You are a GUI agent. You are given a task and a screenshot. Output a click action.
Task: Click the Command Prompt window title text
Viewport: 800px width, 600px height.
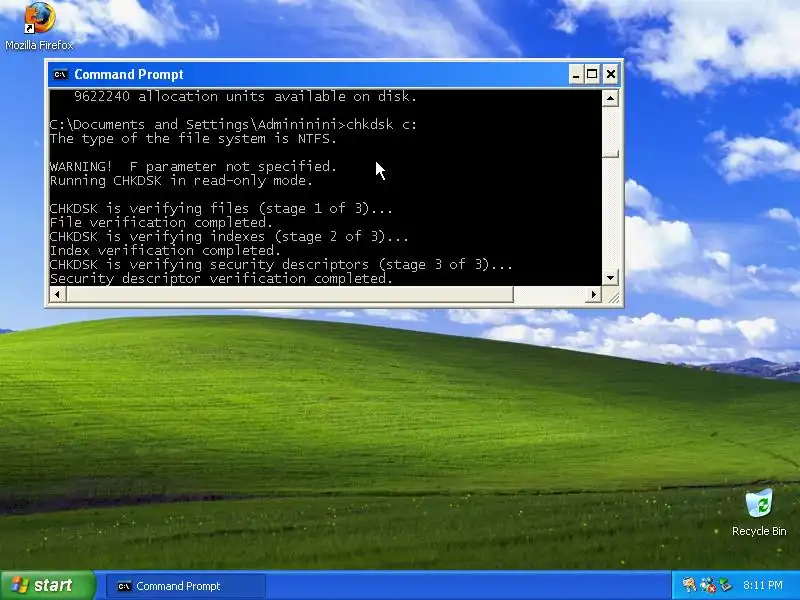tap(129, 74)
